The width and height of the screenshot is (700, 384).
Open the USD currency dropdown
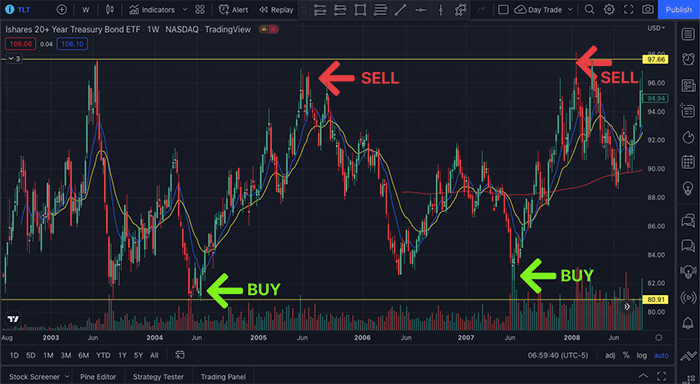[x=656, y=28]
